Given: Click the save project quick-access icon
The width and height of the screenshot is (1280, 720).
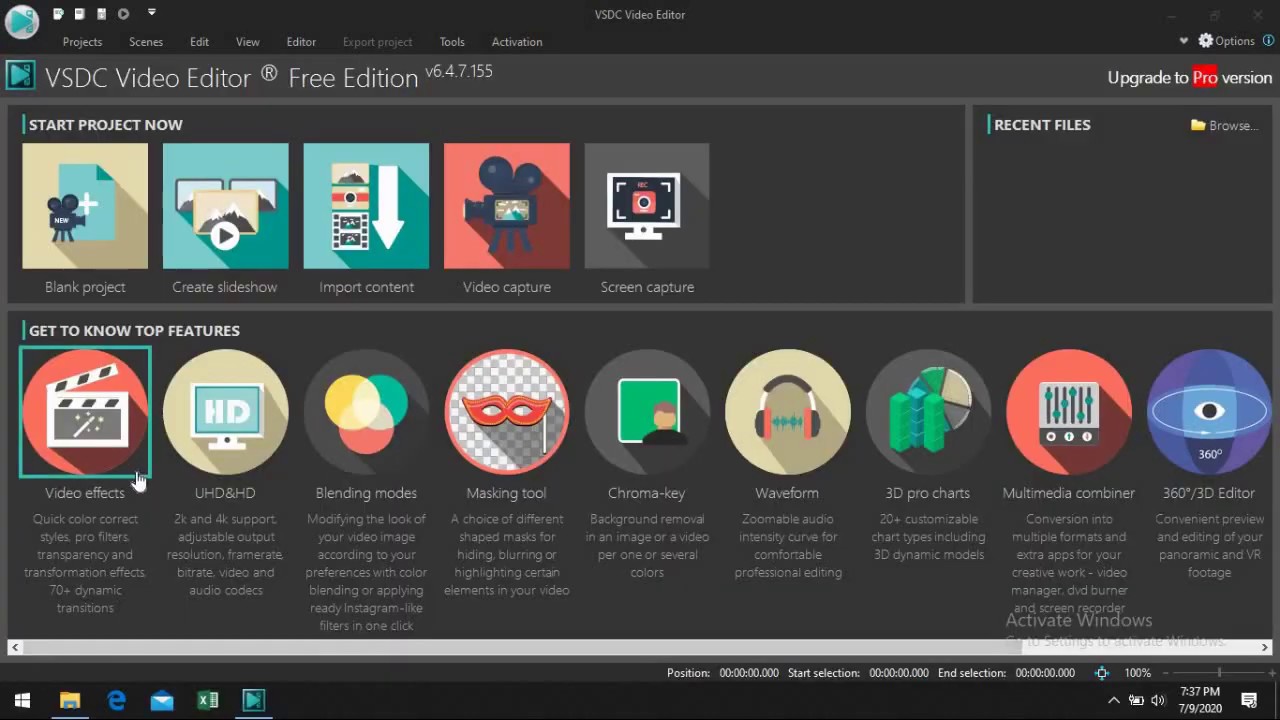Looking at the screenshot, I should pyautogui.click(x=80, y=14).
